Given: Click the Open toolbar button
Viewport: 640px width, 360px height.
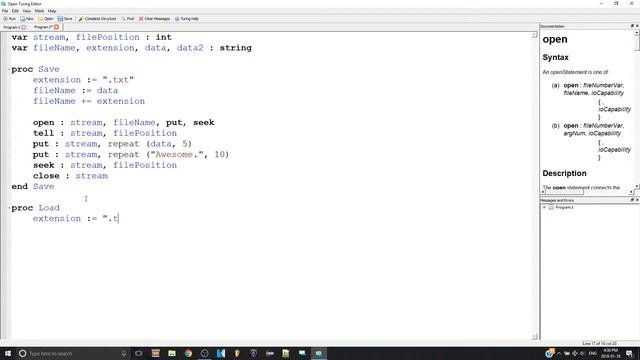Looking at the screenshot, I should tap(46, 19).
